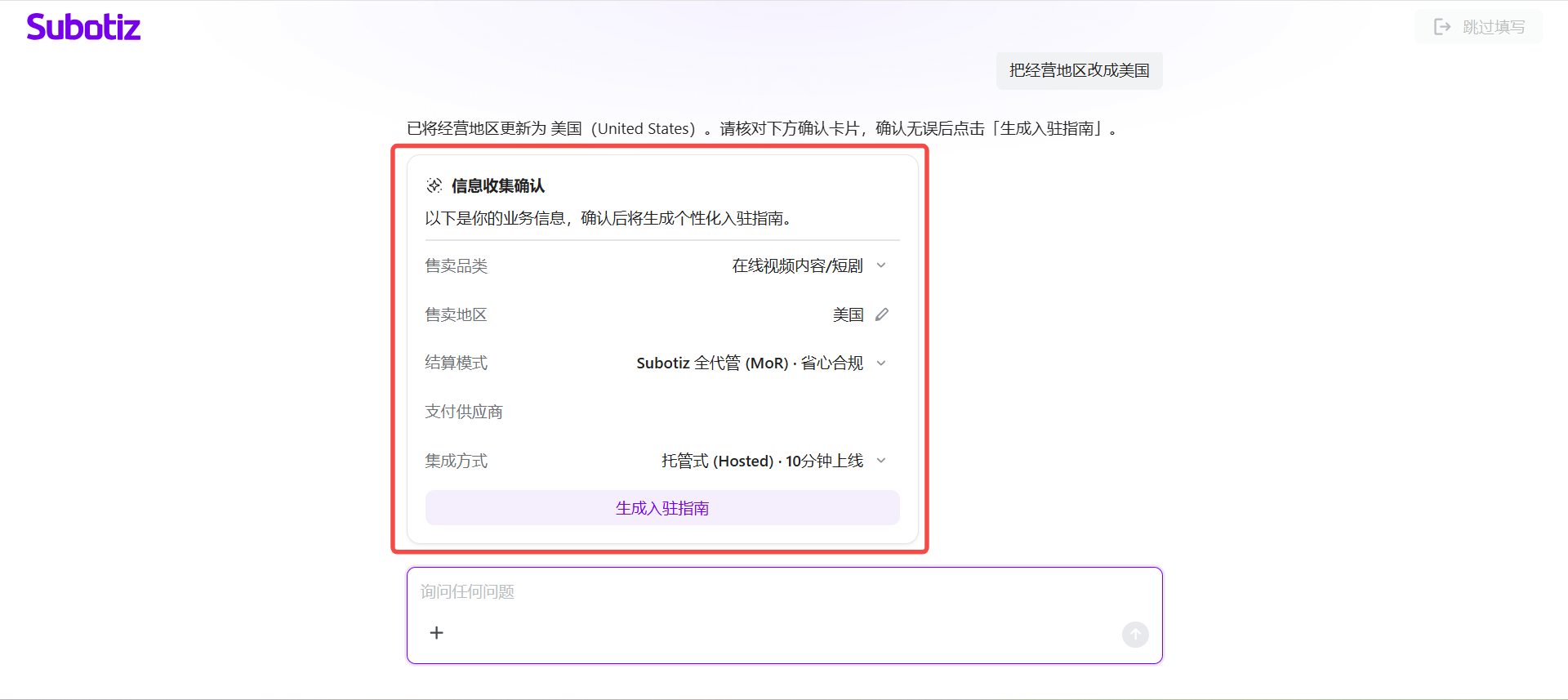This screenshot has height=700, width=1568.
Task: Click the 支付供应商 row label
Action: pyautogui.click(x=464, y=412)
